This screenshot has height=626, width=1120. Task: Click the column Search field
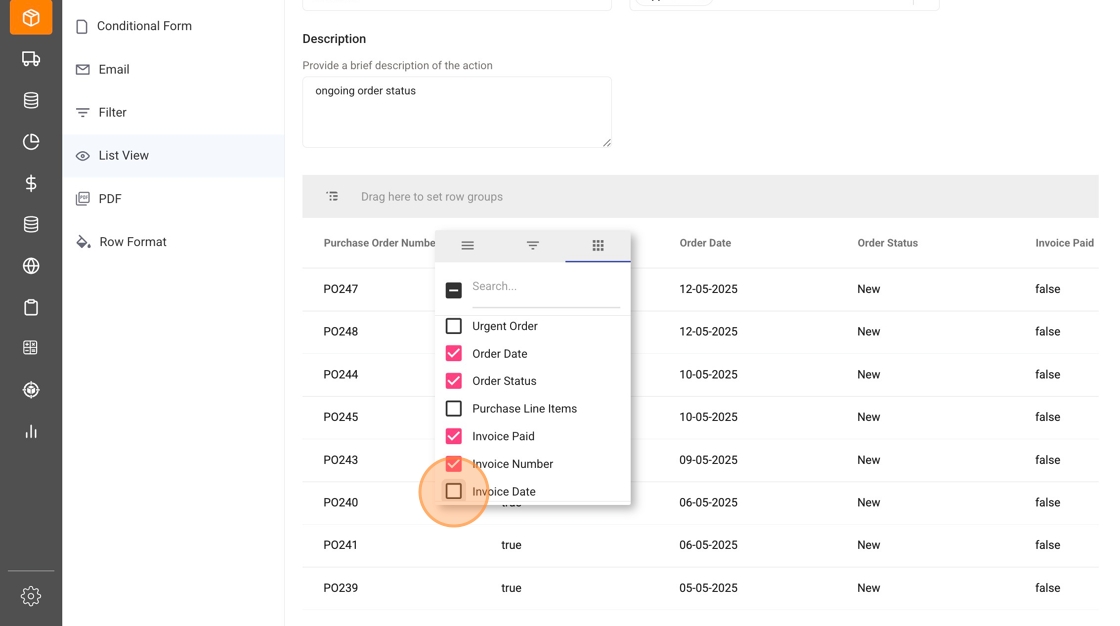(x=545, y=287)
